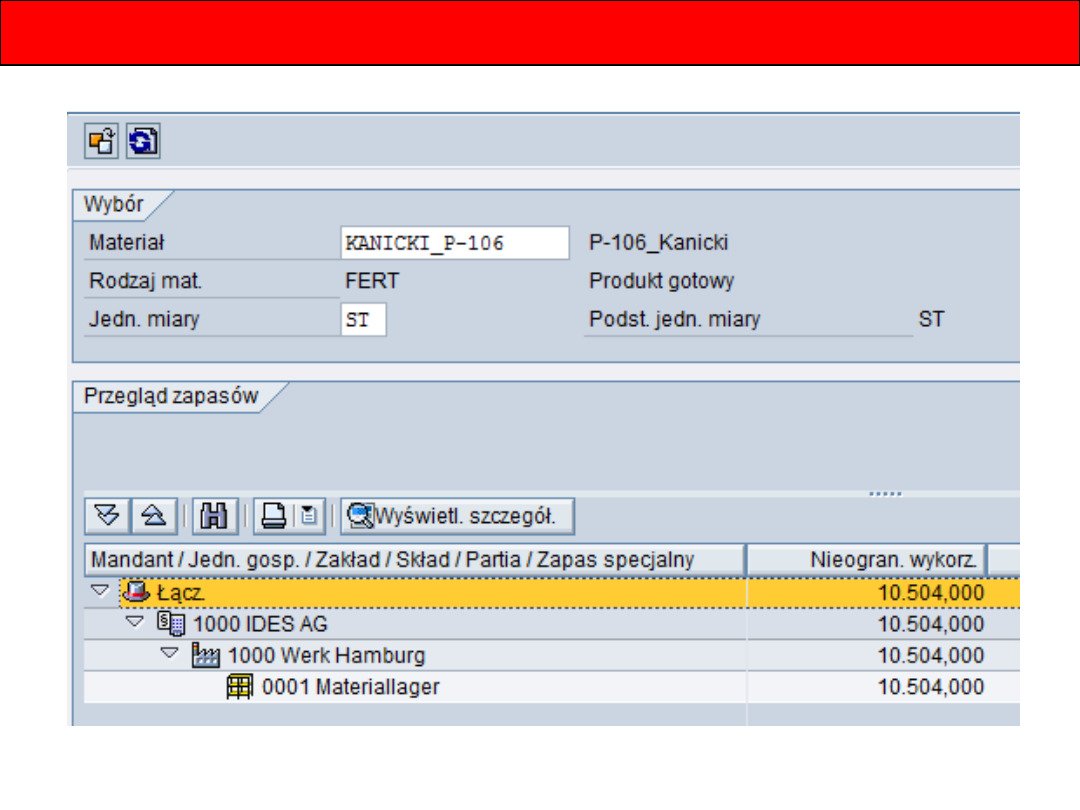Select the 0001 Materiallager storage row

[x=350, y=687]
